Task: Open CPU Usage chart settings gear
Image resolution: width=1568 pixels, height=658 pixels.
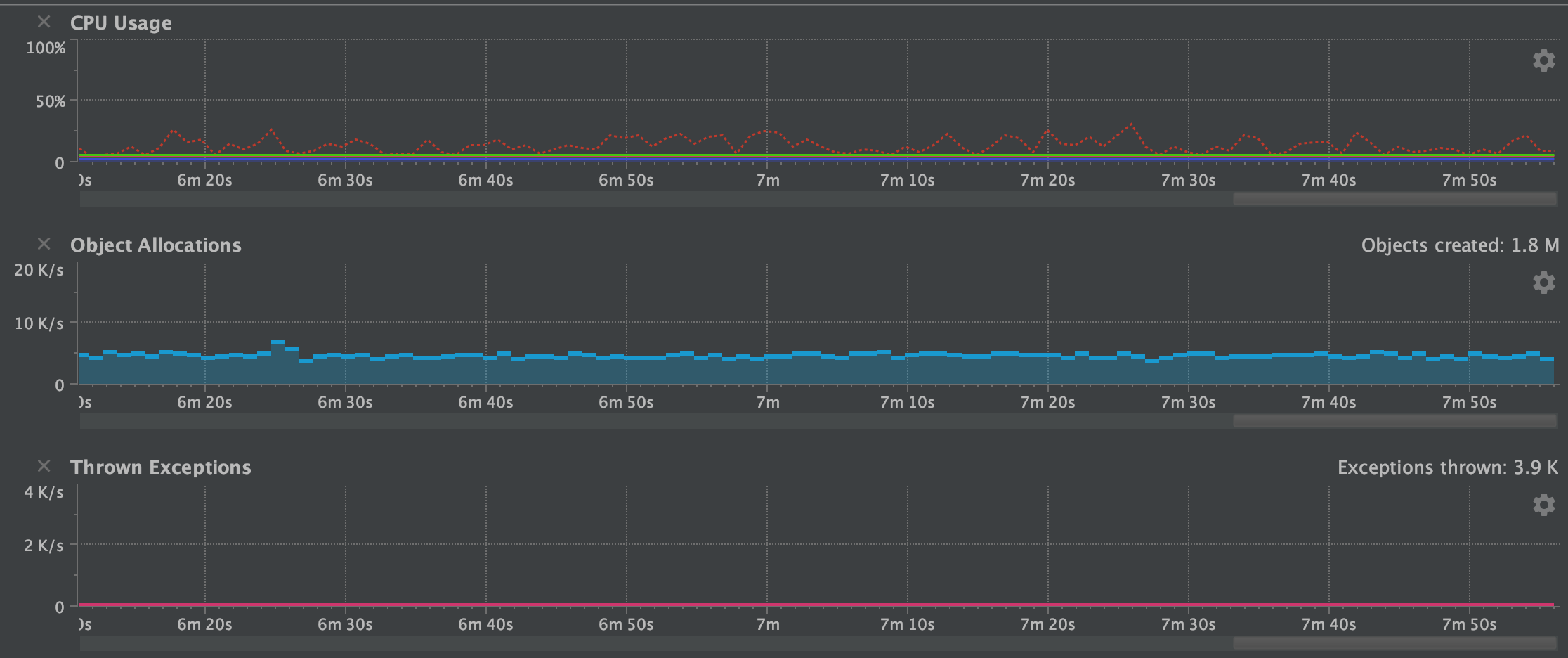Action: [x=1543, y=61]
